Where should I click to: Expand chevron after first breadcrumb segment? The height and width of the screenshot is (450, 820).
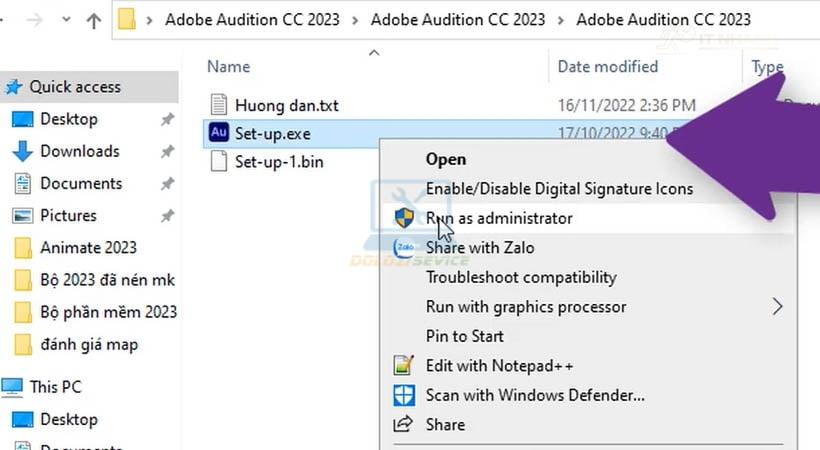pos(355,21)
